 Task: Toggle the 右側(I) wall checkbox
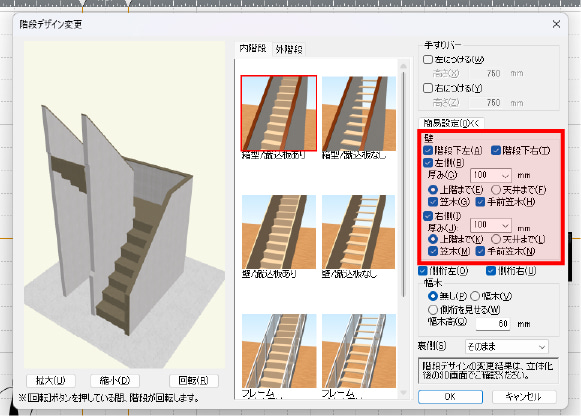[x=428, y=216]
